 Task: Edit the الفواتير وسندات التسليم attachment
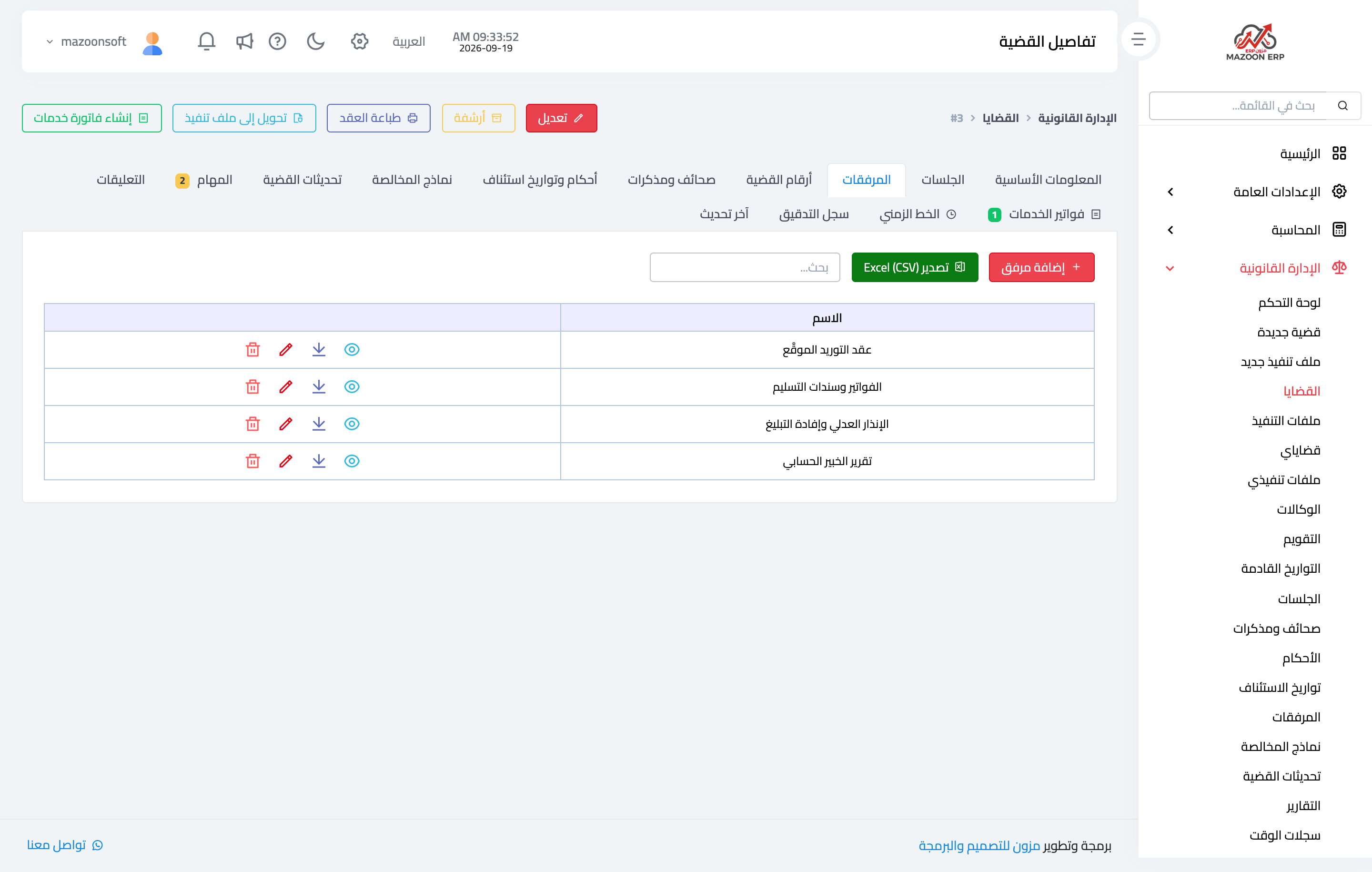click(285, 386)
